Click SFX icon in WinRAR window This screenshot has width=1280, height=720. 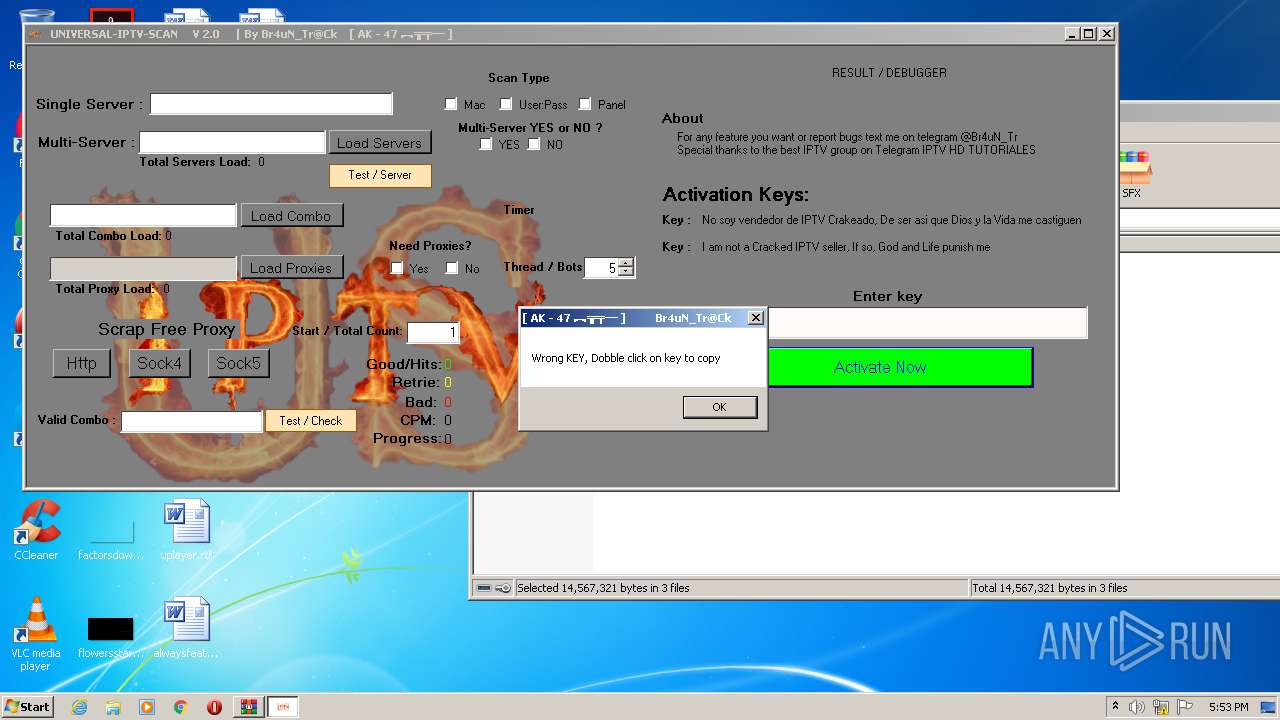1132,175
